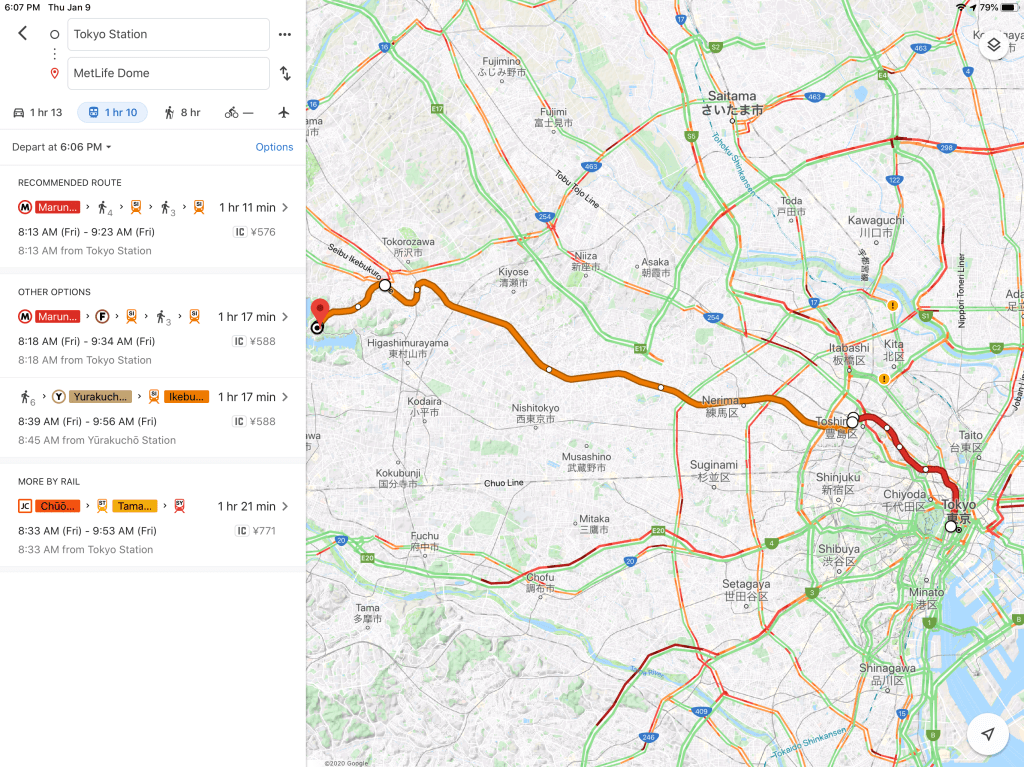Tap the yellow traffic warning icon near Kita
Screen dimensions: 1024x767
[x=892, y=306]
